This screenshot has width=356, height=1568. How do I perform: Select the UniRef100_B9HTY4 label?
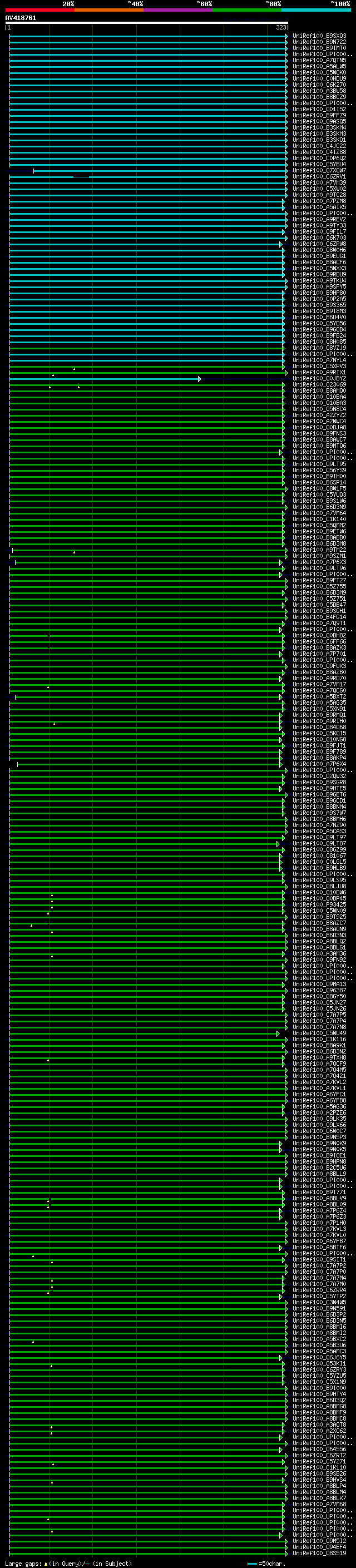(x=319, y=1394)
